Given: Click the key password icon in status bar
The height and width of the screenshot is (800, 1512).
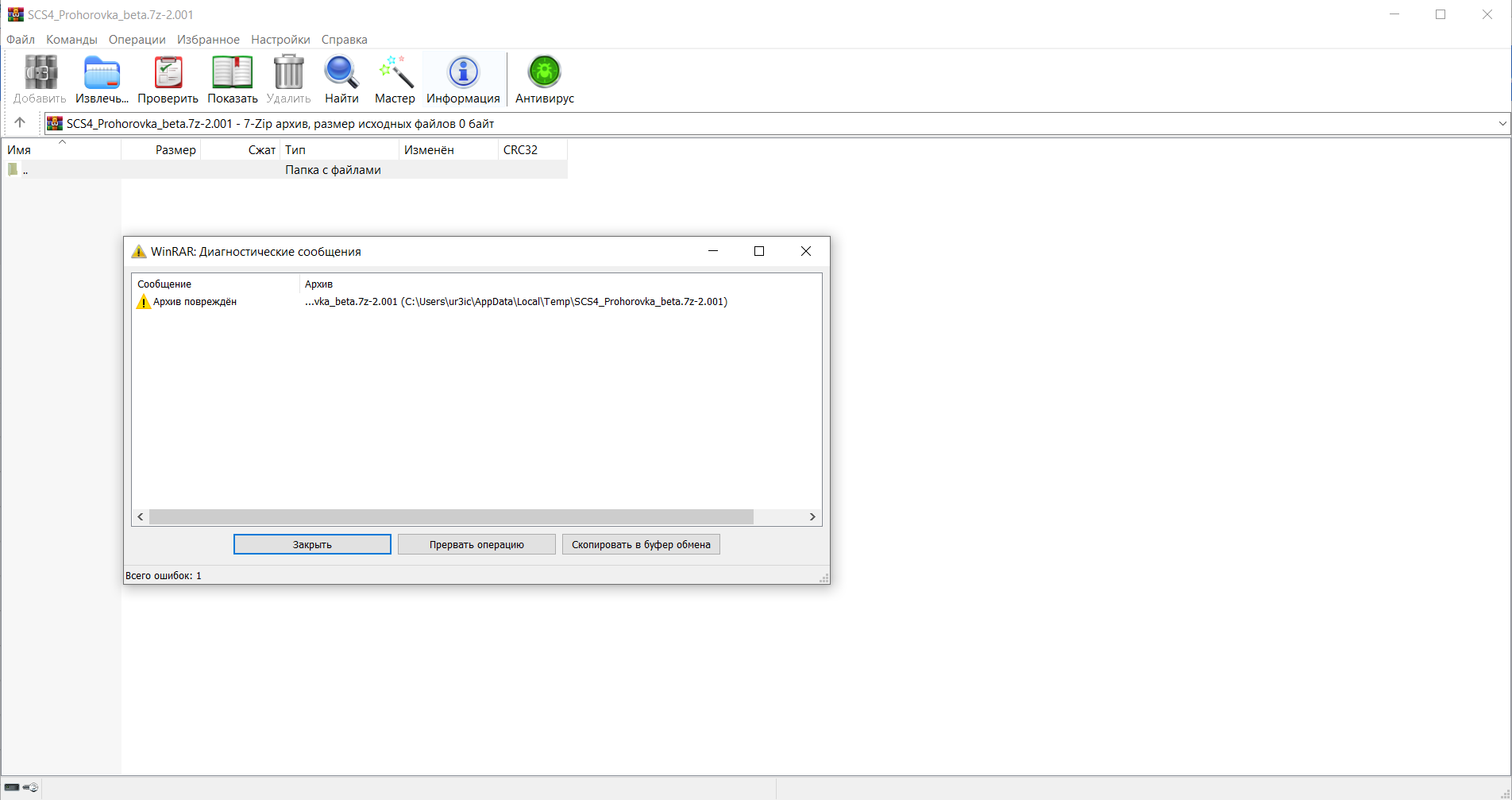Looking at the screenshot, I should tap(31, 787).
